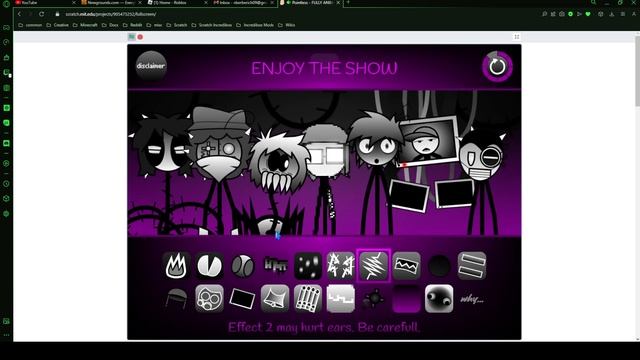Open the 'common' bookmarks folder
Image resolution: width=640 pixels, height=360 pixels.
click(x=30, y=25)
